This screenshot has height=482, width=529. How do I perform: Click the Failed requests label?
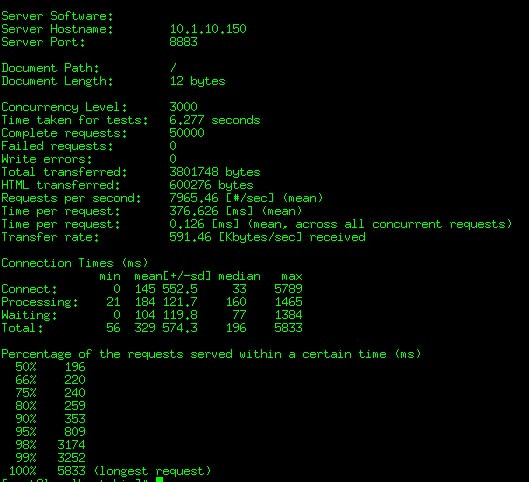tap(57, 146)
